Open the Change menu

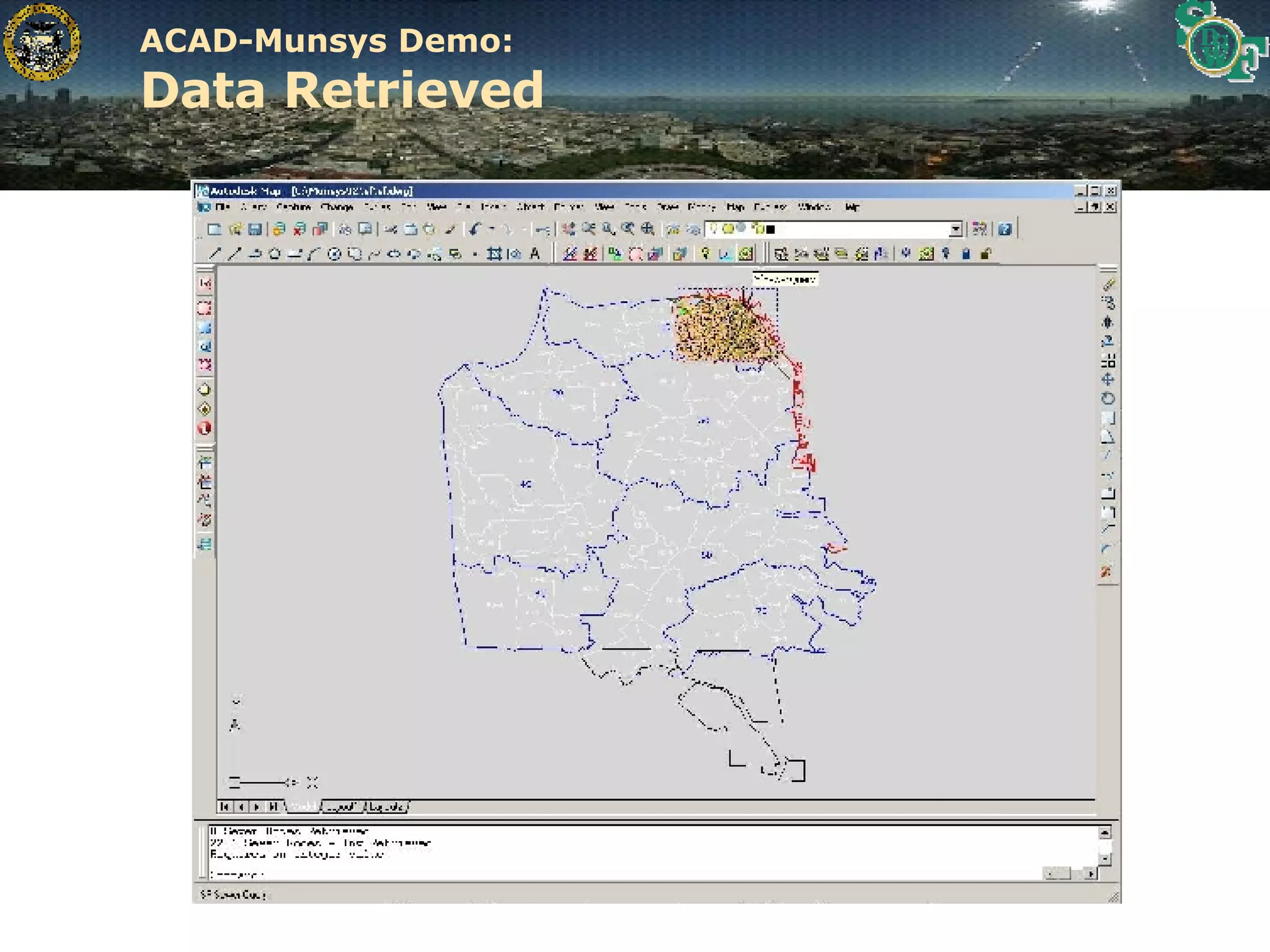pos(337,207)
